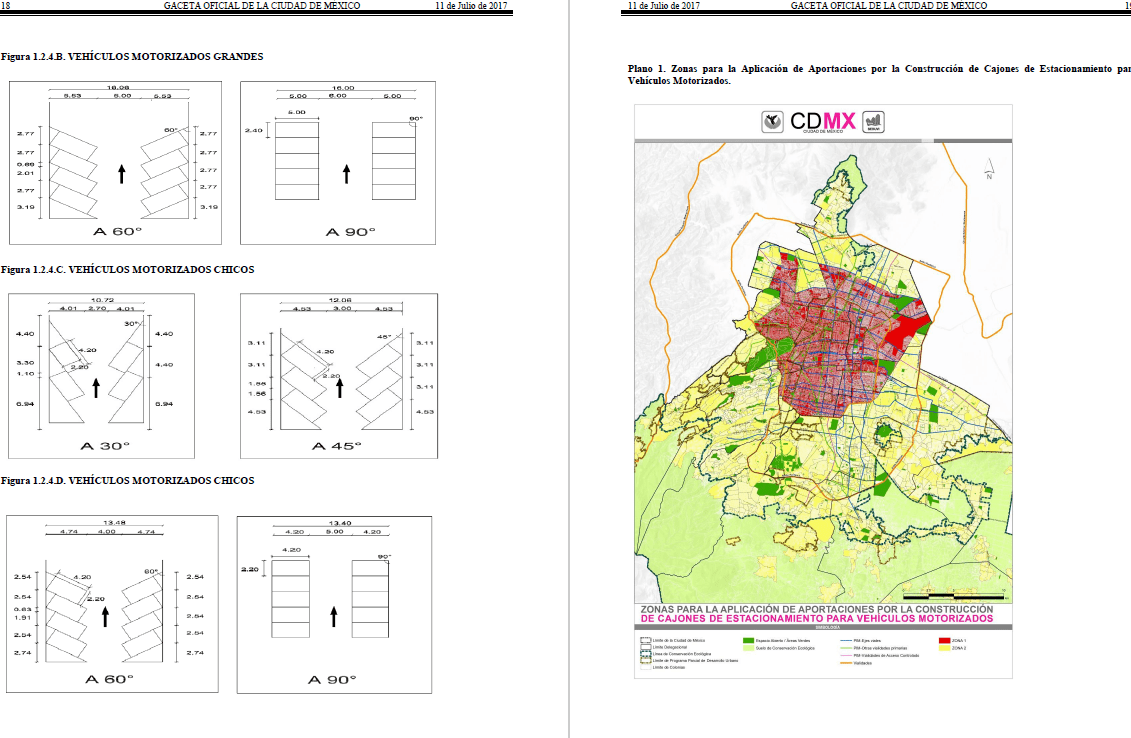The width and height of the screenshot is (1131, 738).
Task: Click the map scale bar
Action: (x=954, y=596)
